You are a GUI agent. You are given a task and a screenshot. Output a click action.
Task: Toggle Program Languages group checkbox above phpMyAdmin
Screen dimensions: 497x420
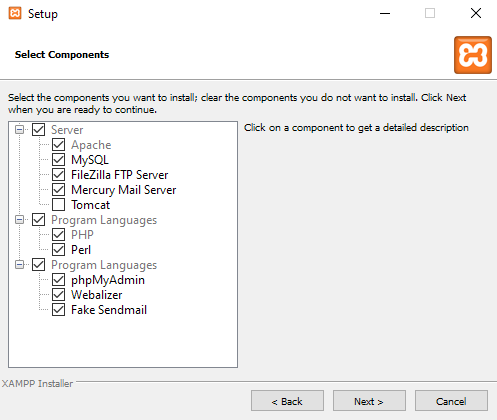coord(39,265)
